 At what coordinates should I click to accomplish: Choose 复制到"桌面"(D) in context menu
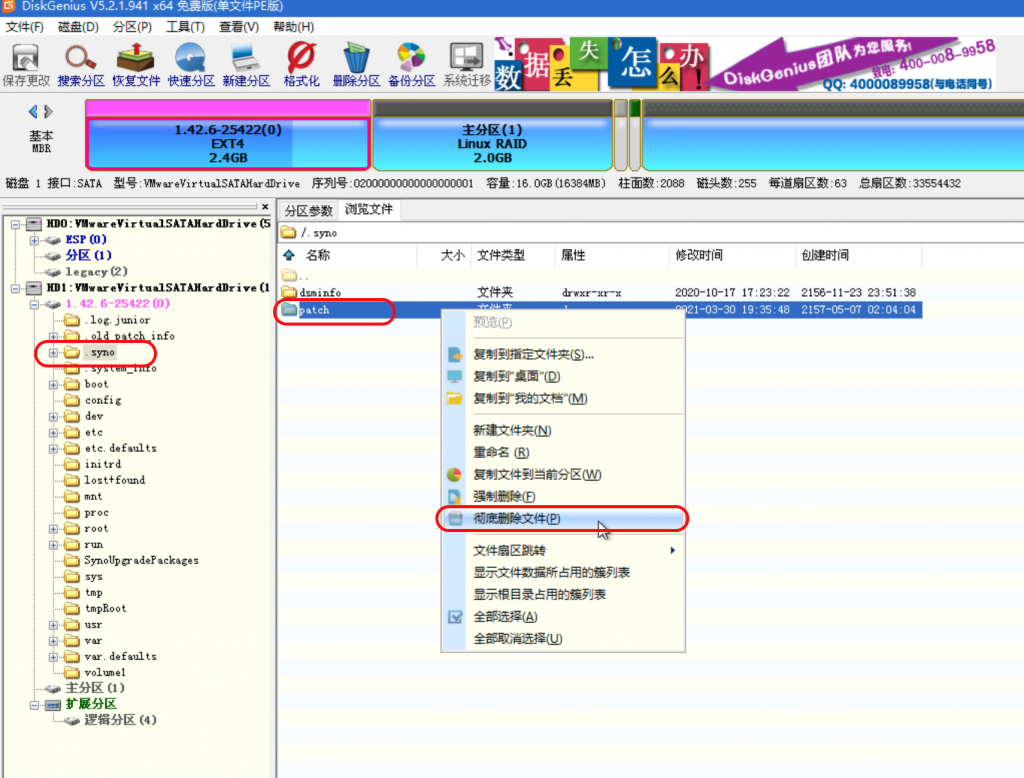(562, 376)
